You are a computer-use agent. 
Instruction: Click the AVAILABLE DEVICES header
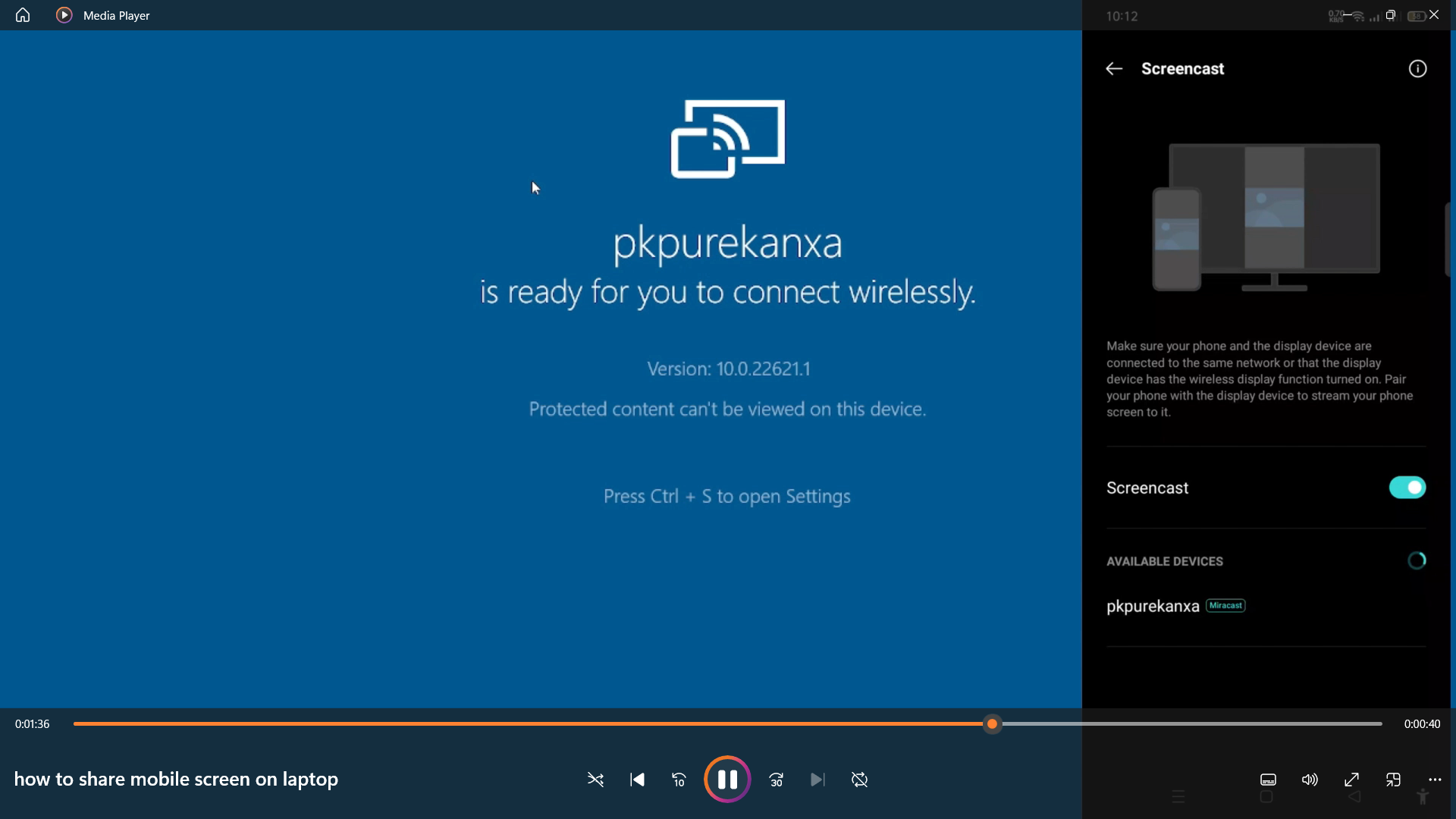click(x=1165, y=561)
